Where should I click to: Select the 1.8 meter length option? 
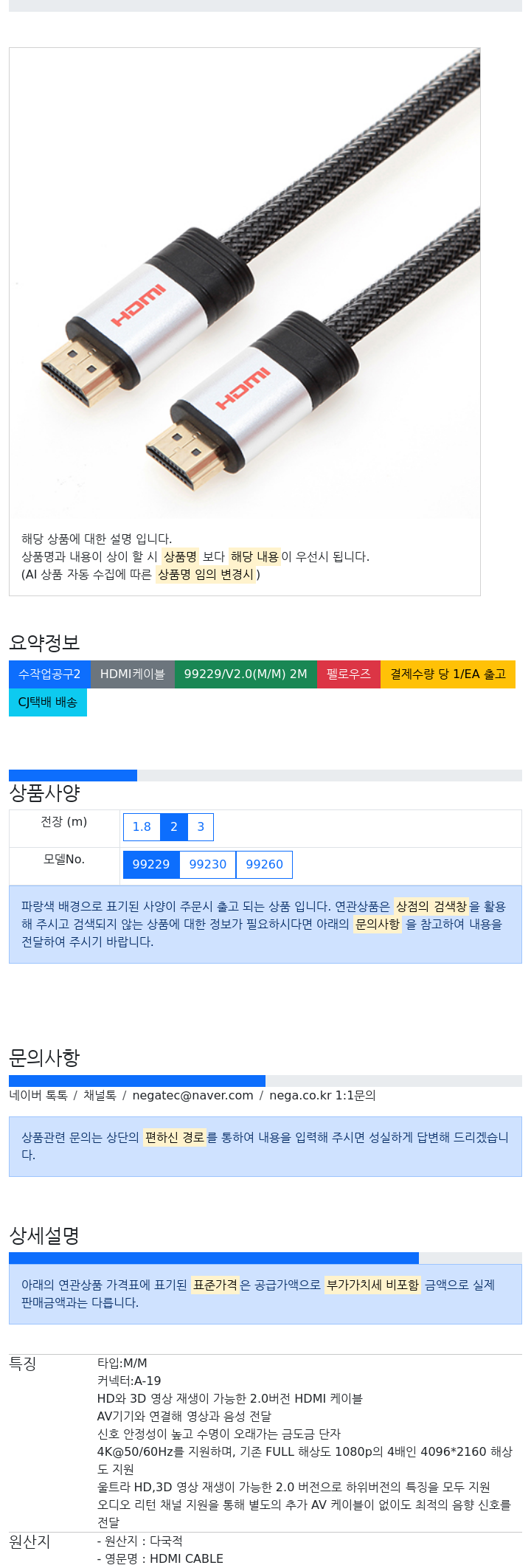142,827
